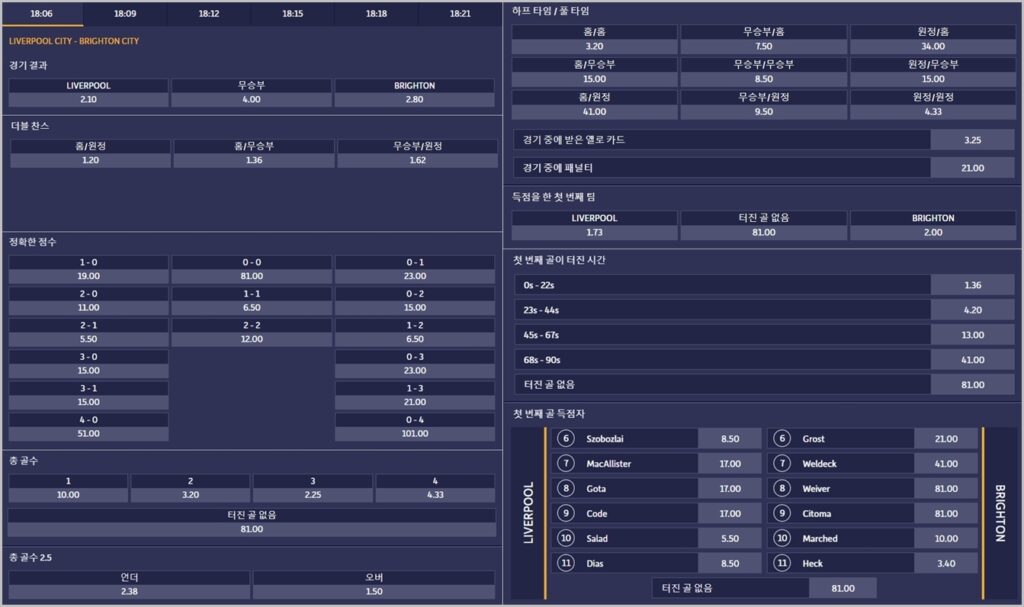Viewport: 1024px width, 607px height.
Task: Bet on penalty during match at 21.00
Action: pyautogui.click(x=764, y=168)
